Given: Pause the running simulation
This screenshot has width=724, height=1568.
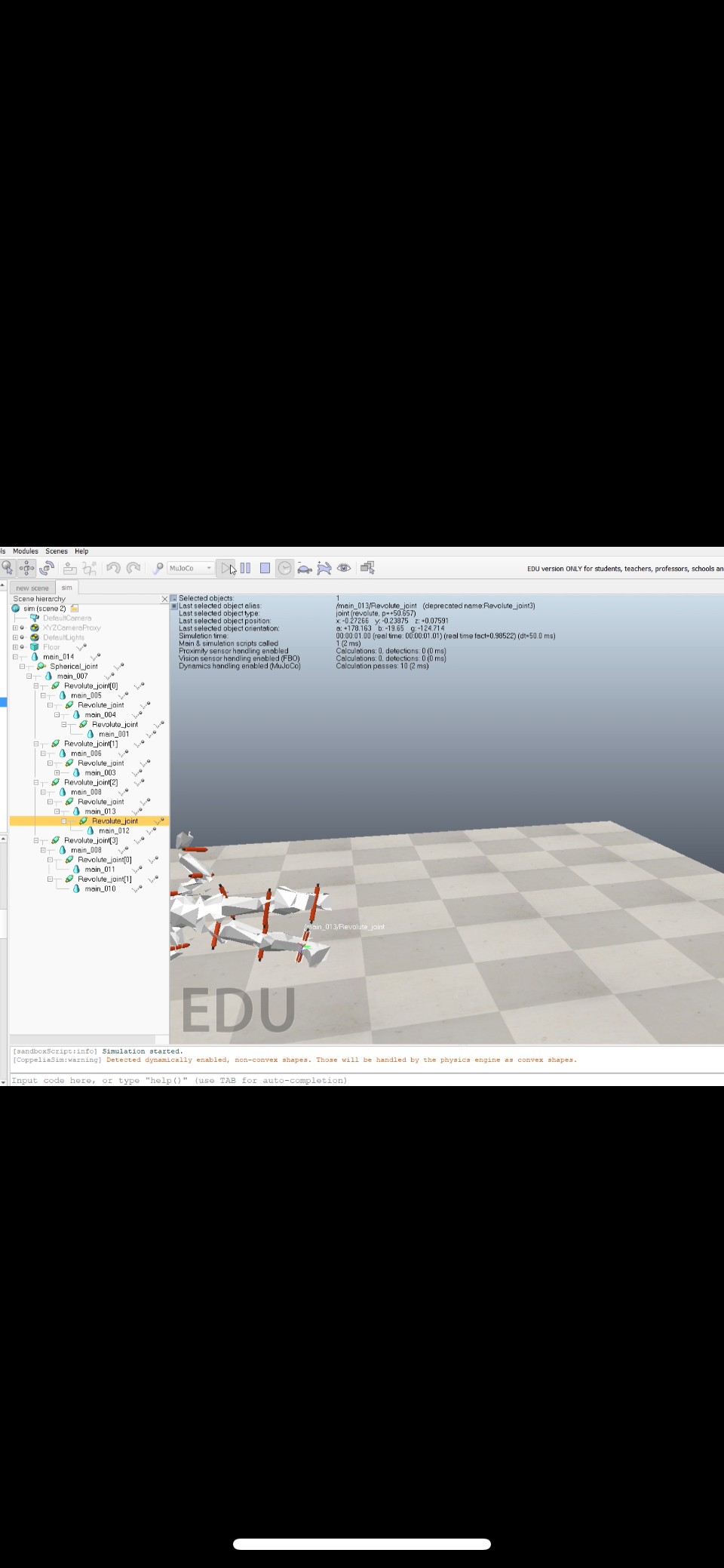Looking at the screenshot, I should tap(245, 568).
